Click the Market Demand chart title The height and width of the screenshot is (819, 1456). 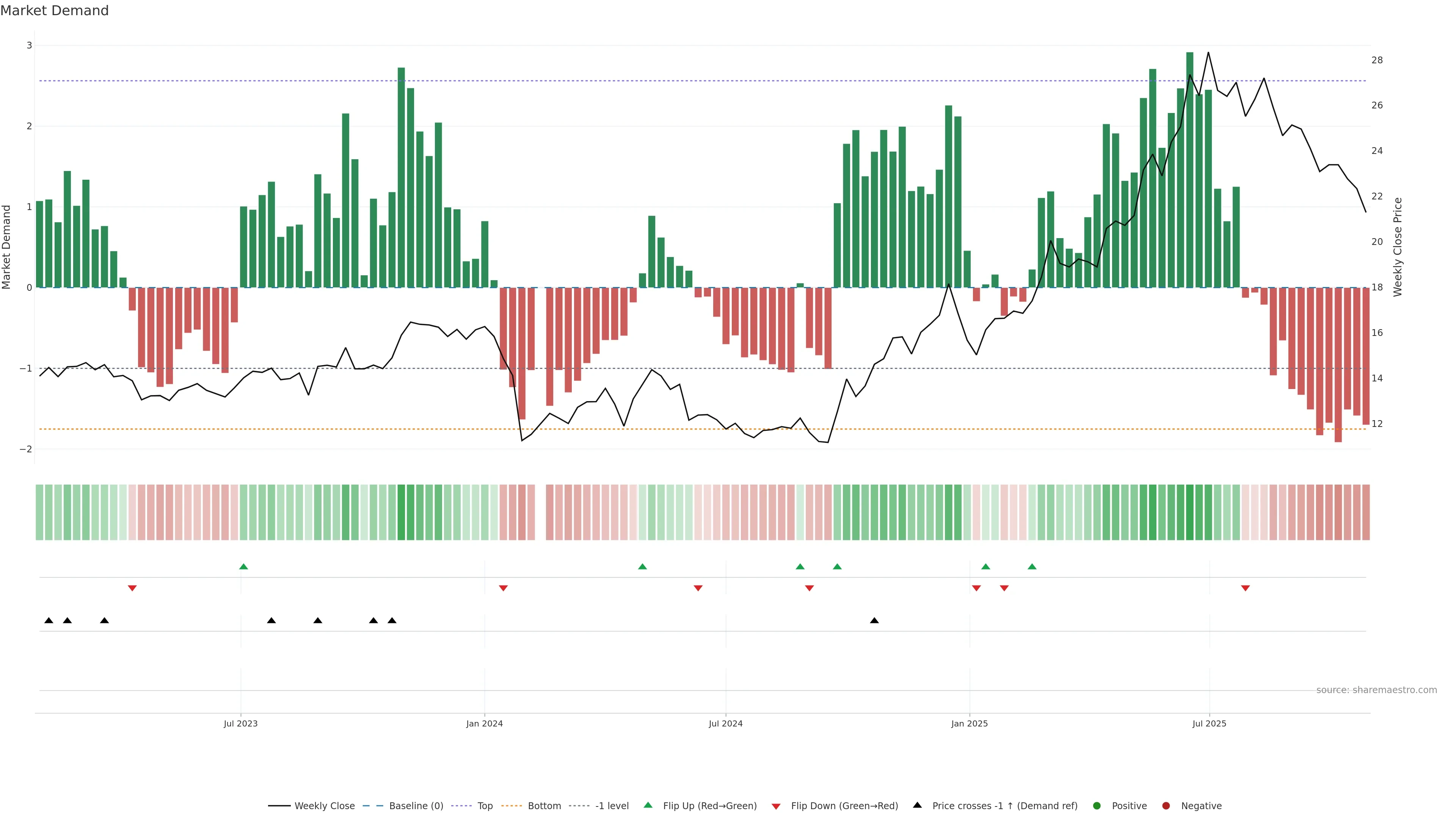(54, 11)
